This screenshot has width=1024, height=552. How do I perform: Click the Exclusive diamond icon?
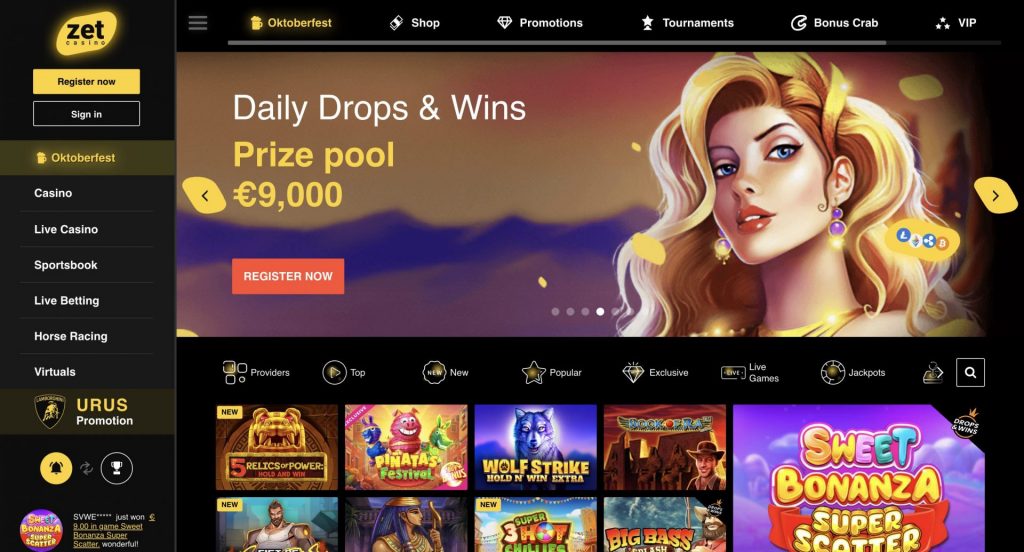(633, 372)
